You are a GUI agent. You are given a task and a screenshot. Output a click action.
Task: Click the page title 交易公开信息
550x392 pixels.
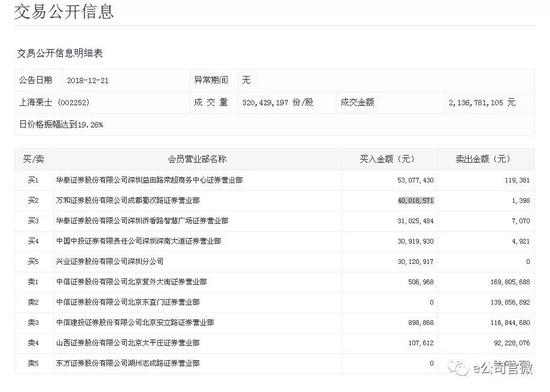tap(64, 11)
